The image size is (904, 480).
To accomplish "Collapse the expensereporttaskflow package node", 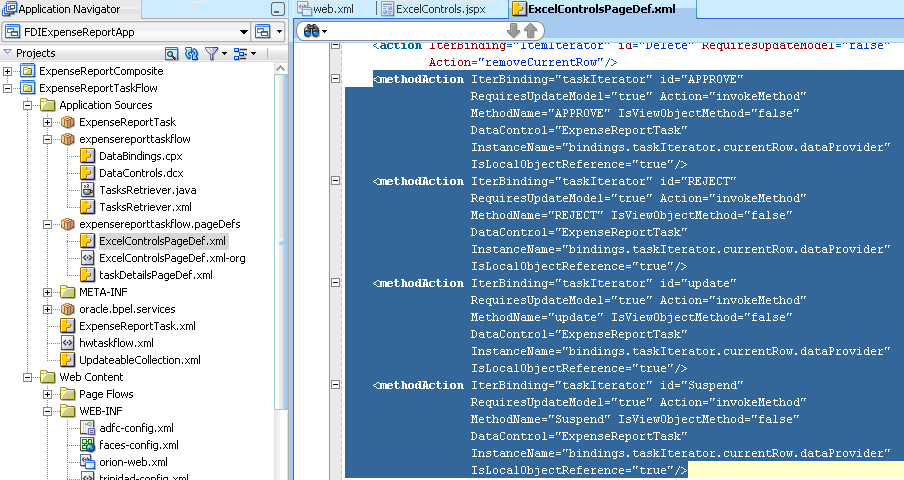I will [x=48, y=139].
